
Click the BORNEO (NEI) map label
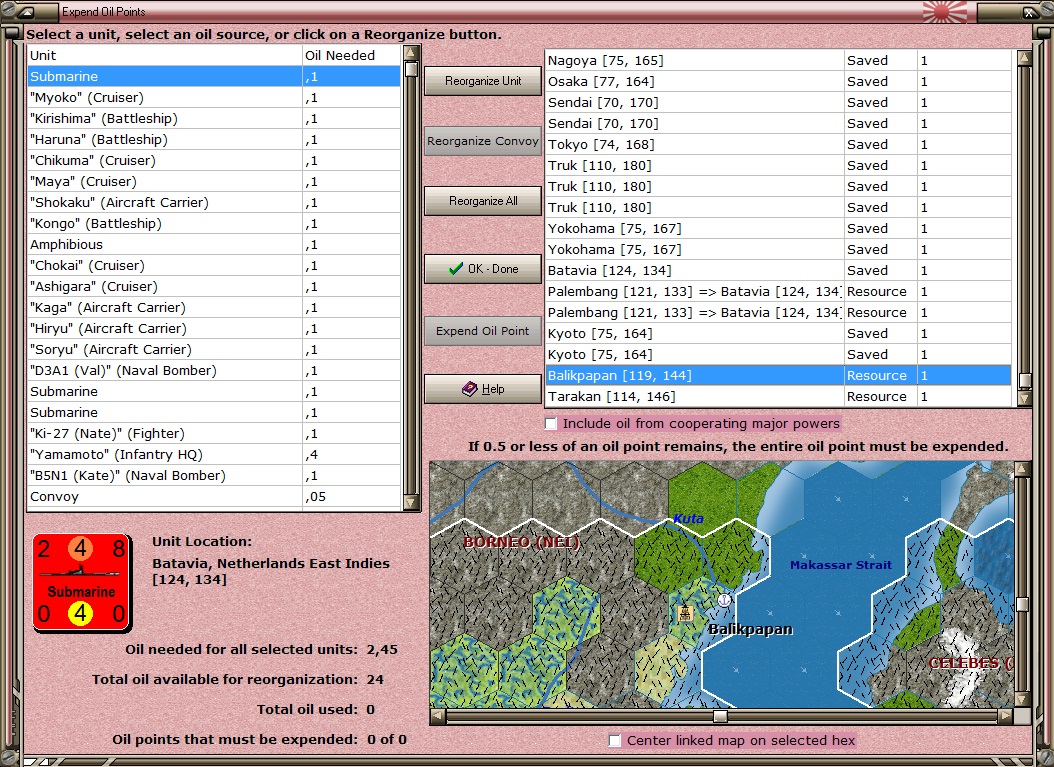pyautogui.click(x=522, y=542)
